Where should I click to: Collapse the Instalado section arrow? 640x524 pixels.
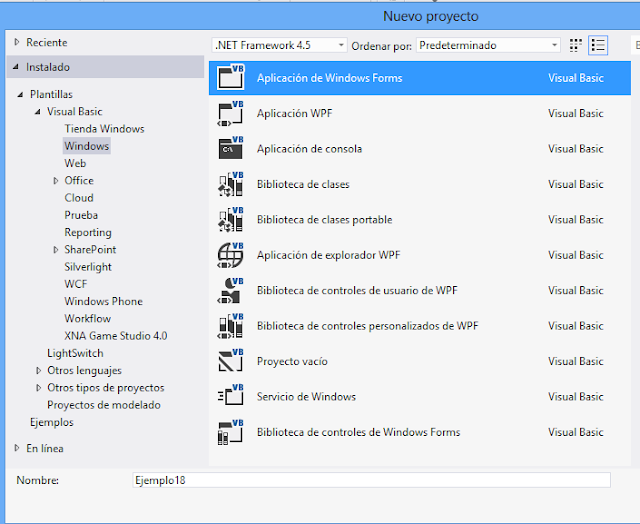(x=16, y=67)
